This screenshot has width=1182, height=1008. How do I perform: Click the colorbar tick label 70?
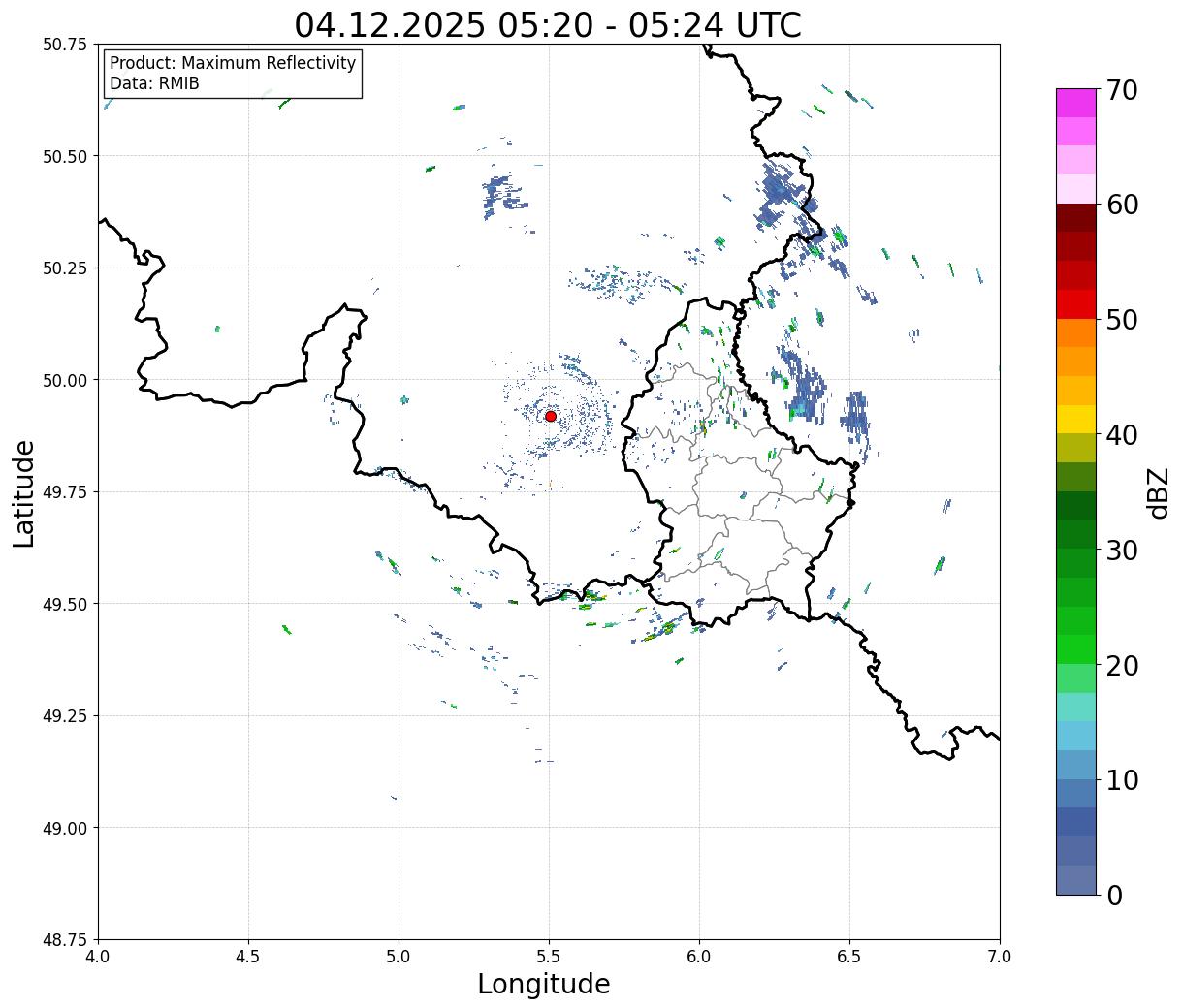pos(1122,90)
